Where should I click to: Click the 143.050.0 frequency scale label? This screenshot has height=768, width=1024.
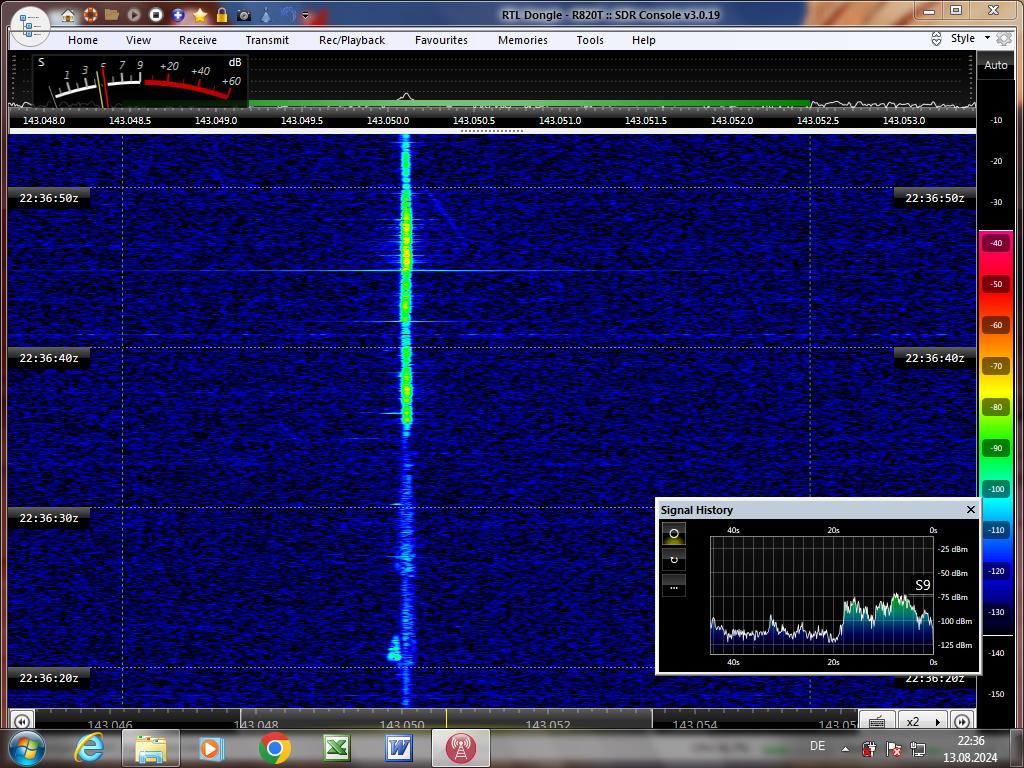[x=388, y=120]
